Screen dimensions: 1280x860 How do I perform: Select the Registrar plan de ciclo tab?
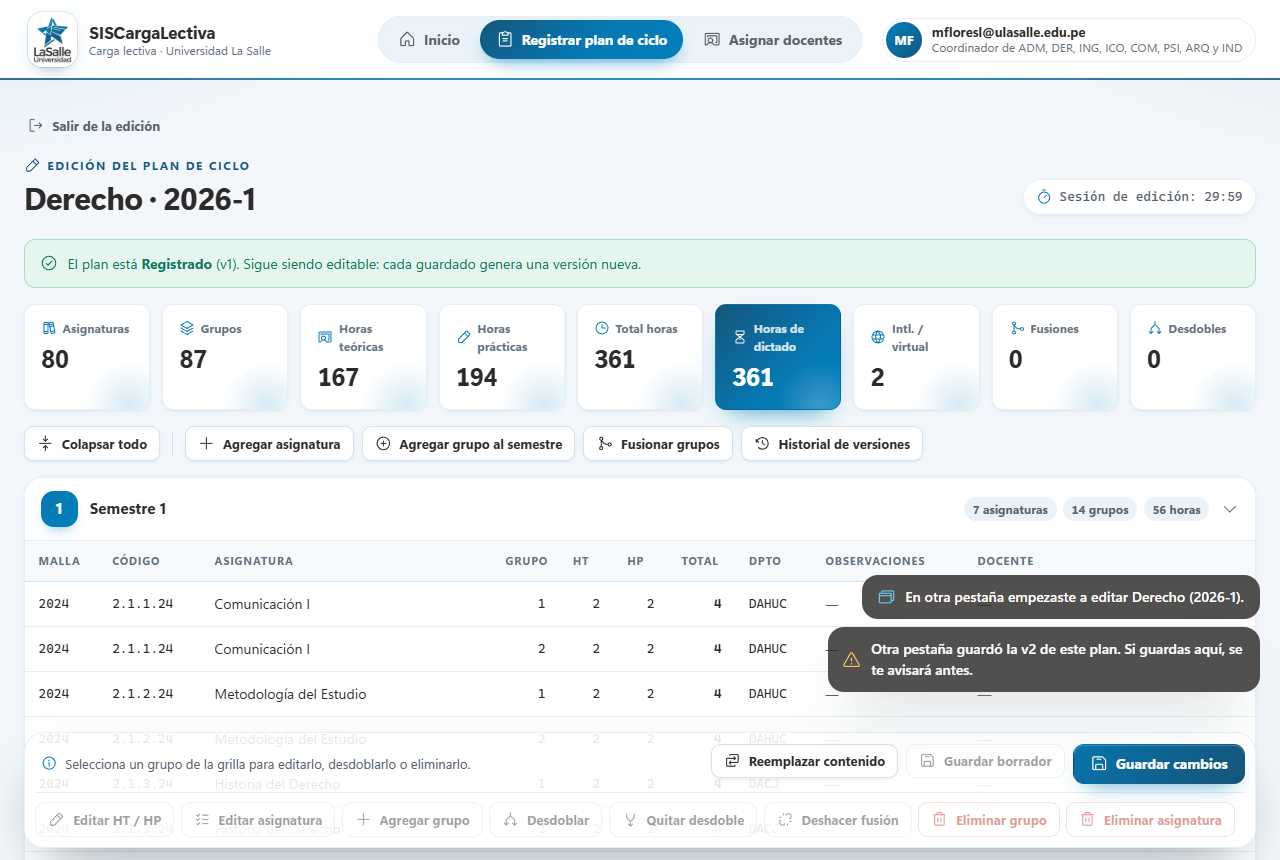(x=581, y=40)
